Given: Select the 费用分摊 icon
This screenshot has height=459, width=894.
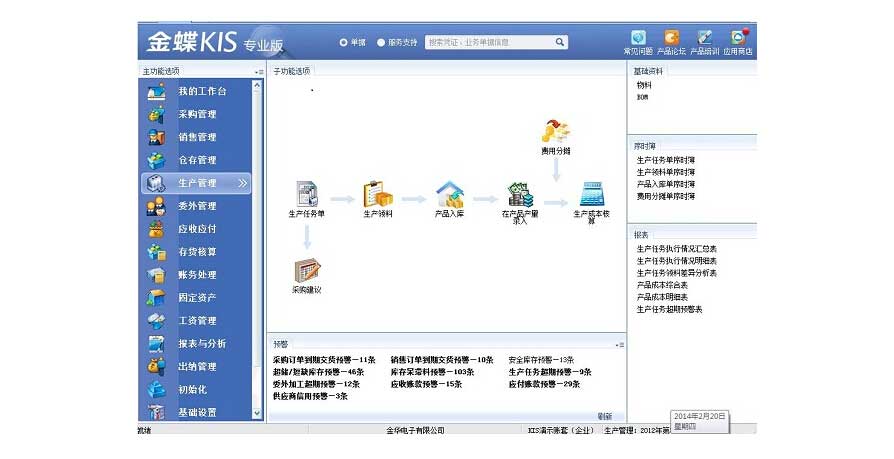Looking at the screenshot, I should 555,131.
